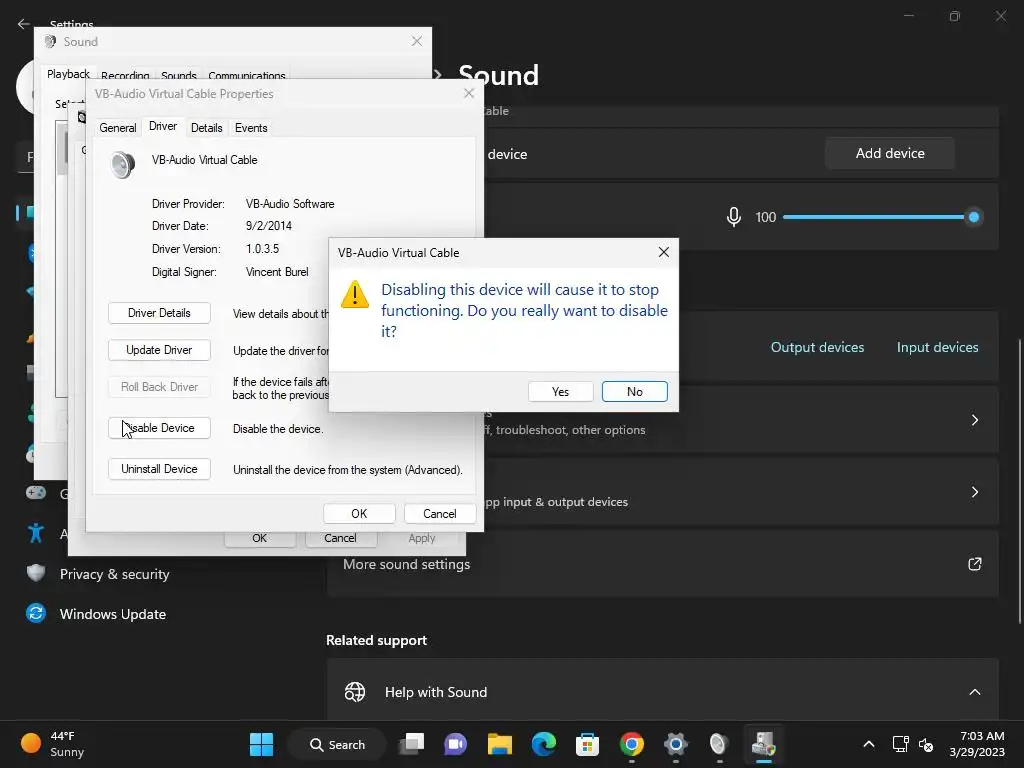The height and width of the screenshot is (768, 1024).
Task: Open Microsoft Store from the taskbar
Action: [x=587, y=744]
